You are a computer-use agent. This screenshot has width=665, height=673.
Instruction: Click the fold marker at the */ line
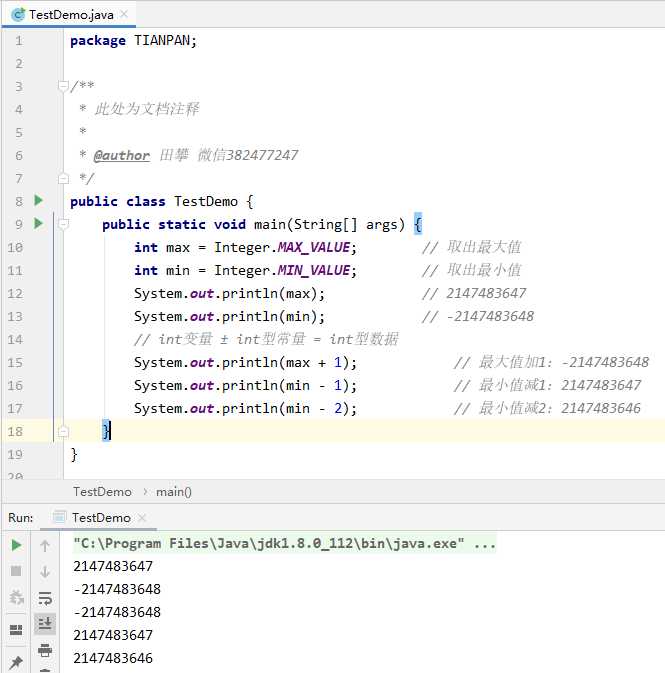(x=63, y=178)
